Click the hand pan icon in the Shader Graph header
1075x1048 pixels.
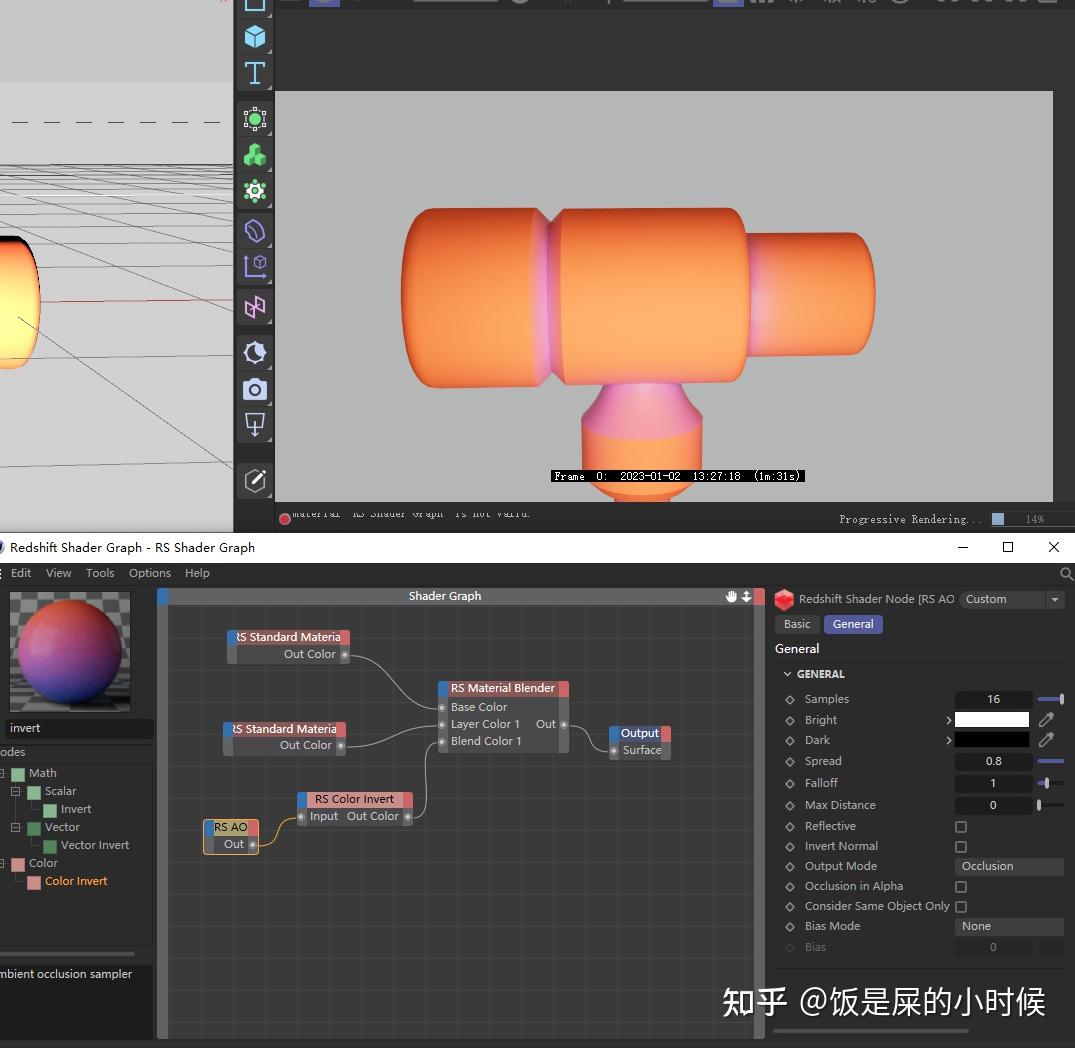[x=731, y=596]
